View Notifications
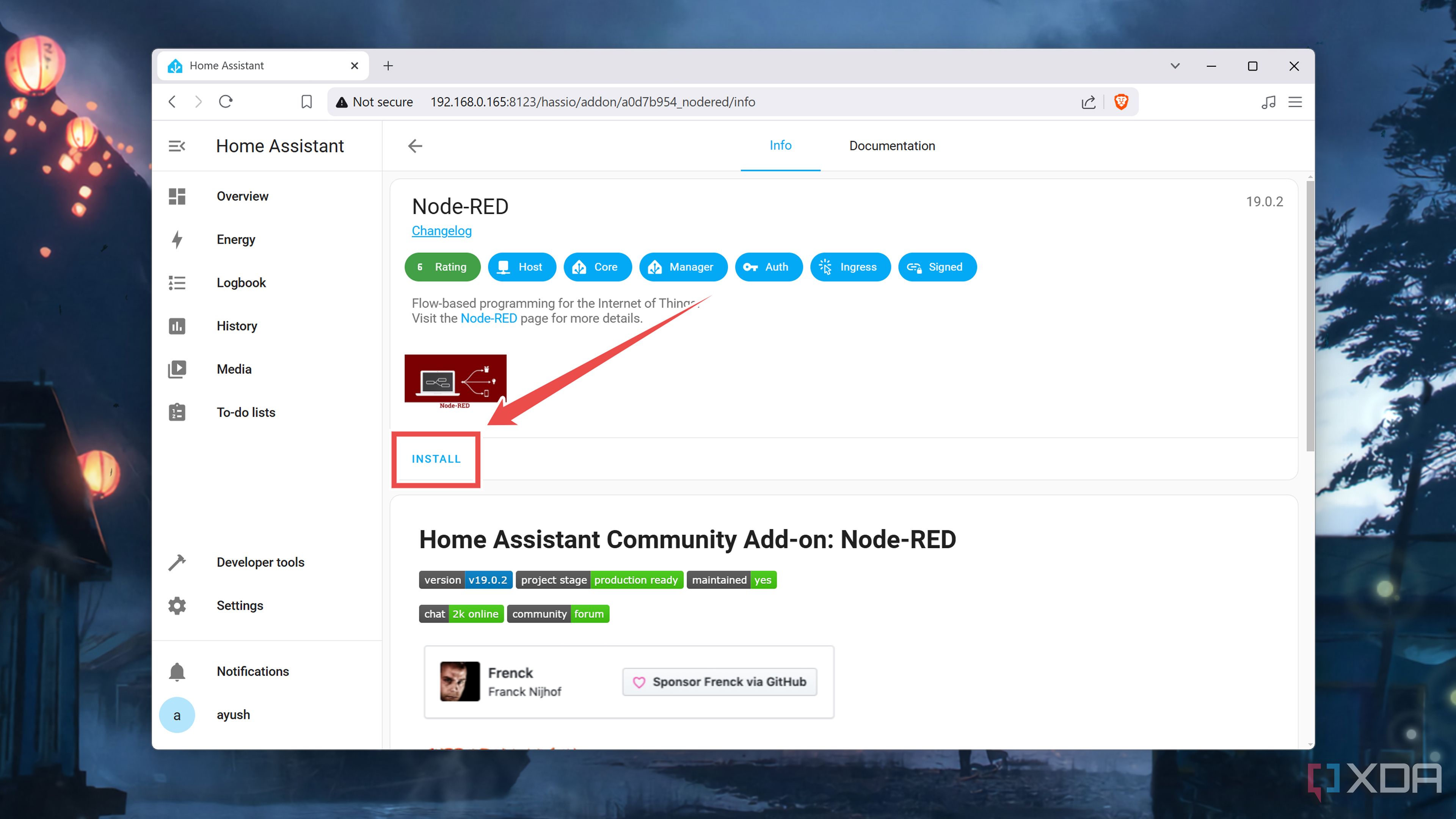 click(253, 671)
